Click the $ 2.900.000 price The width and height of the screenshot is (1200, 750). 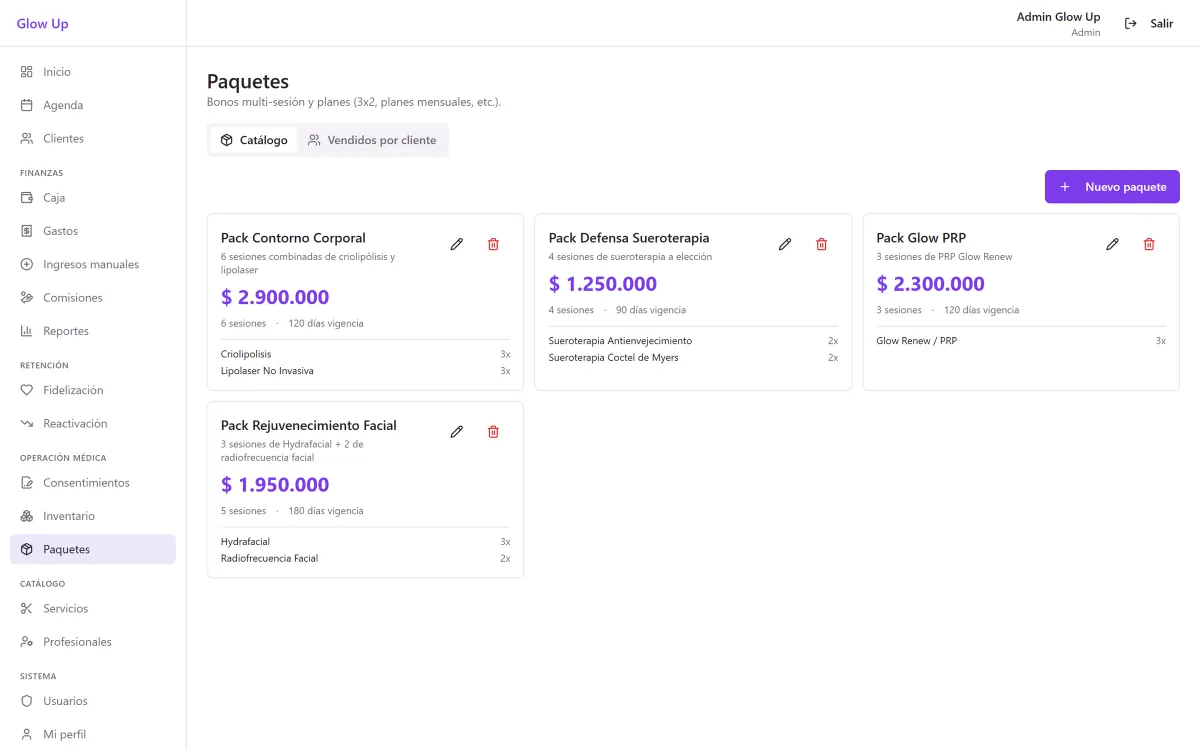(275, 297)
